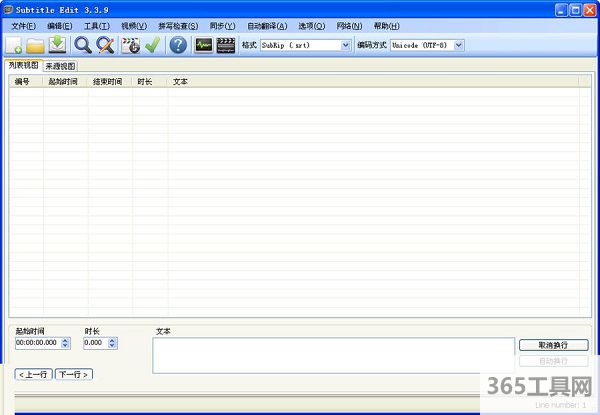Switch to the 来源视图 tab
Image resolution: width=600 pixels, height=415 pixels.
click(x=61, y=65)
